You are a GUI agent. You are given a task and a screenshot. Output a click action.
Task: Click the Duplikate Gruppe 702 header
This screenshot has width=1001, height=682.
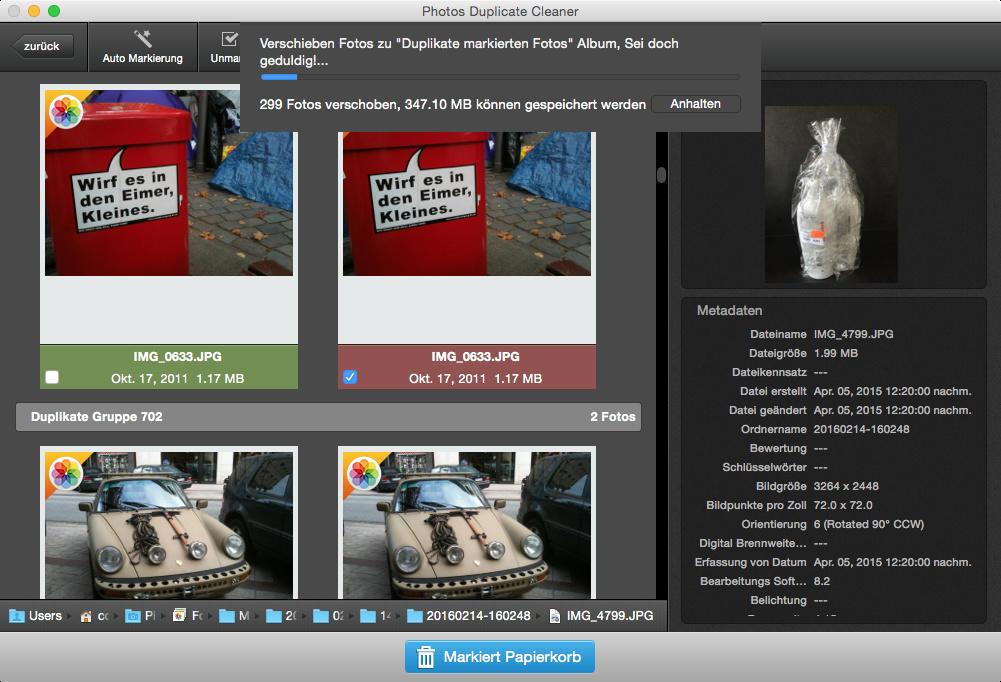[x=328, y=417]
